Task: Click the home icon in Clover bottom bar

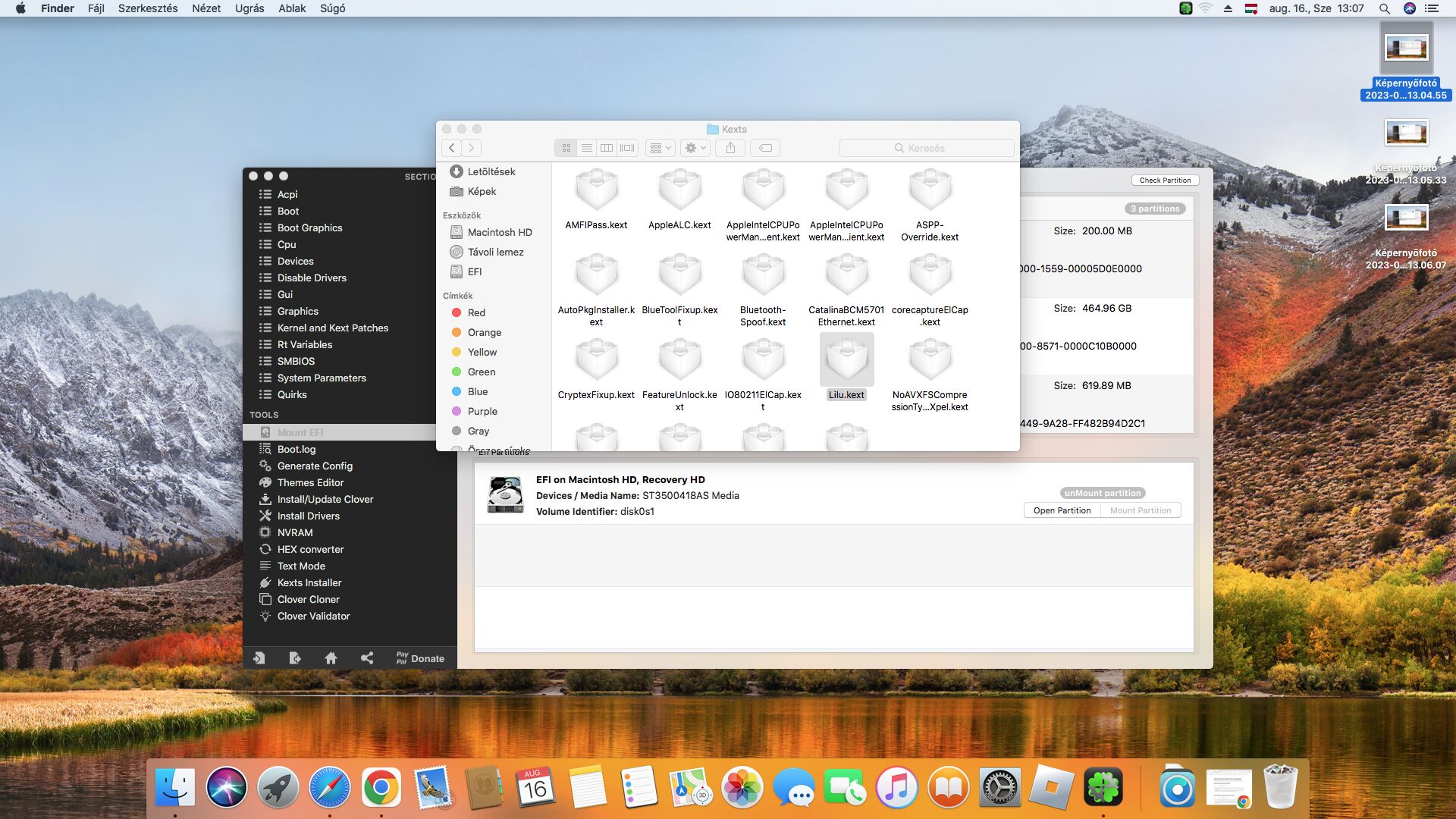Action: (x=331, y=658)
